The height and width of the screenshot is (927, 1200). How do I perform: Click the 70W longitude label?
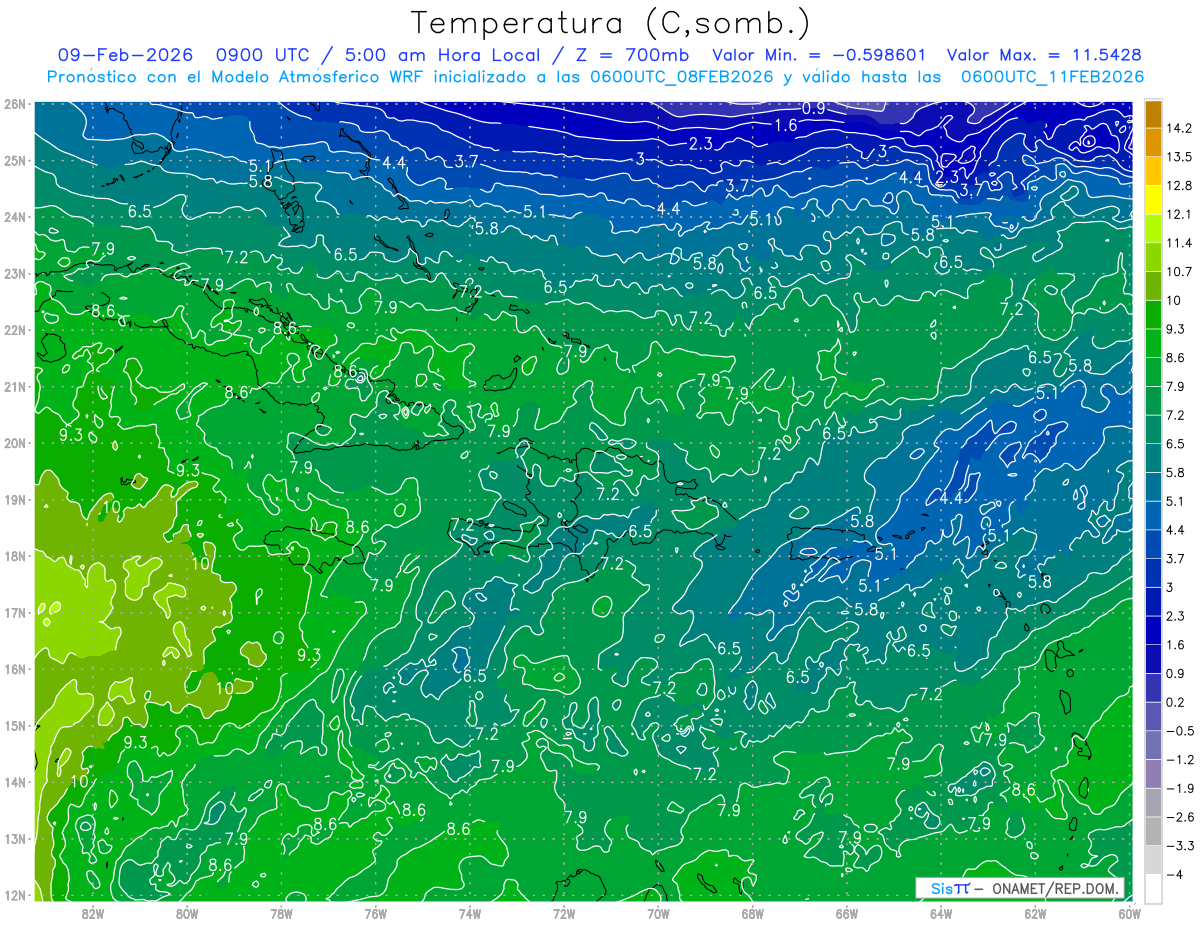point(658,913)
